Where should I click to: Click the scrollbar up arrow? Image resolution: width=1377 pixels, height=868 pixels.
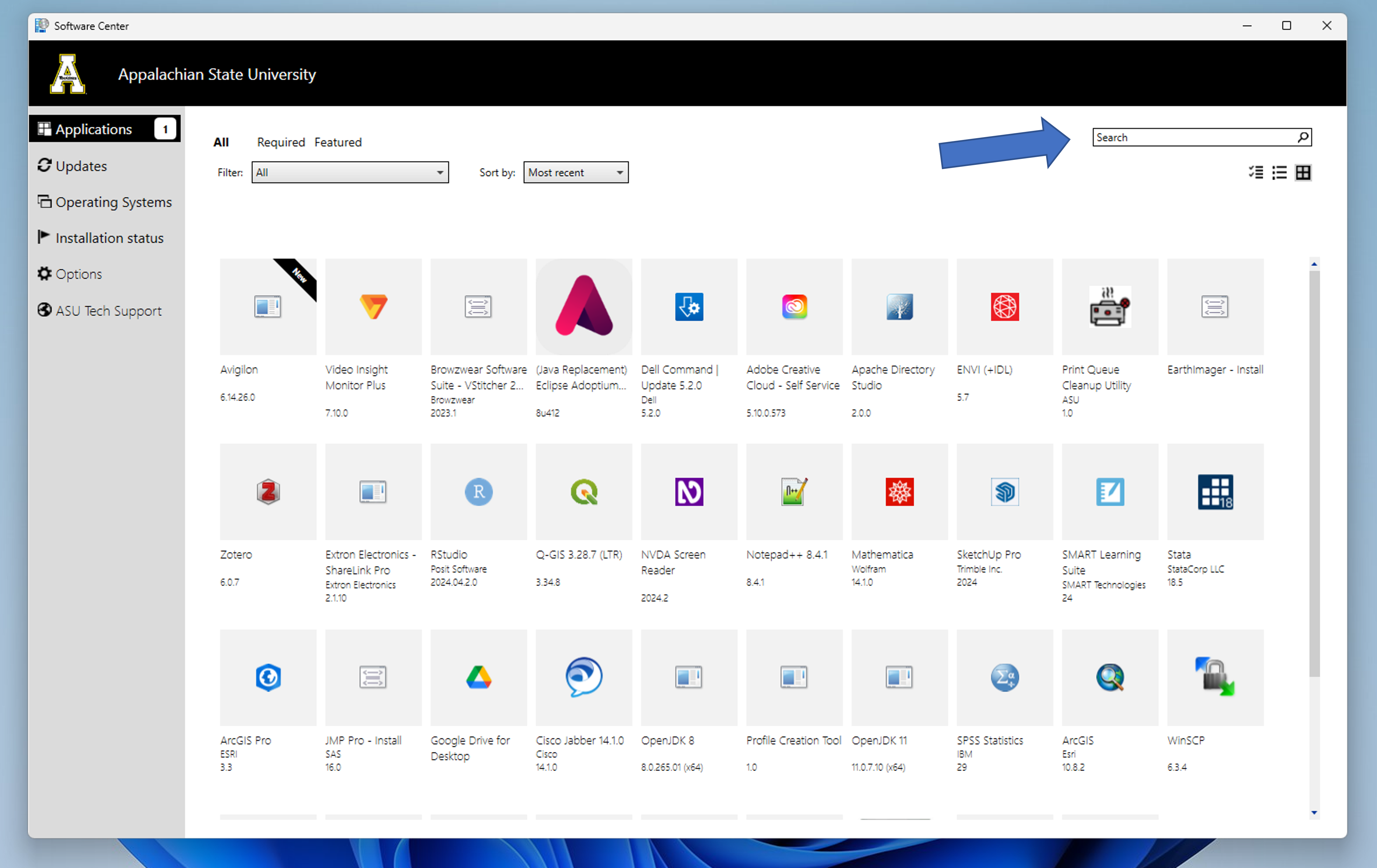[1314, 264]
